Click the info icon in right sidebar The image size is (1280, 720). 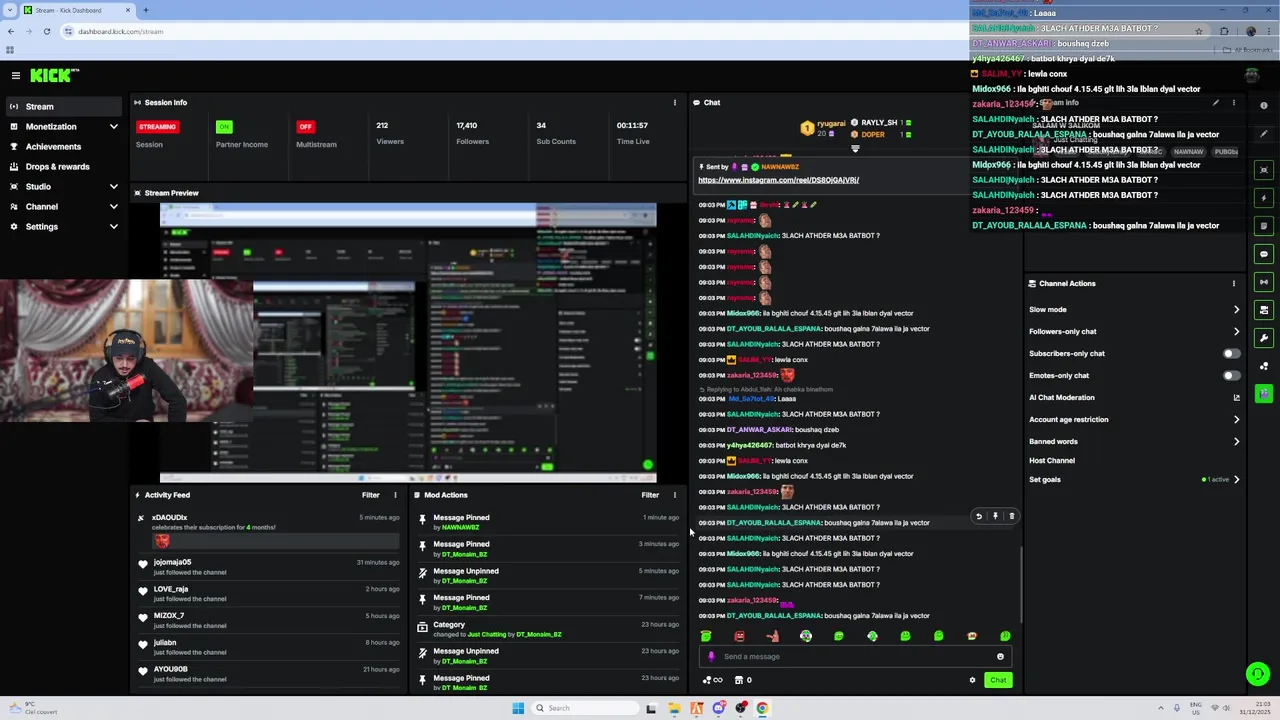point(1264,106)
